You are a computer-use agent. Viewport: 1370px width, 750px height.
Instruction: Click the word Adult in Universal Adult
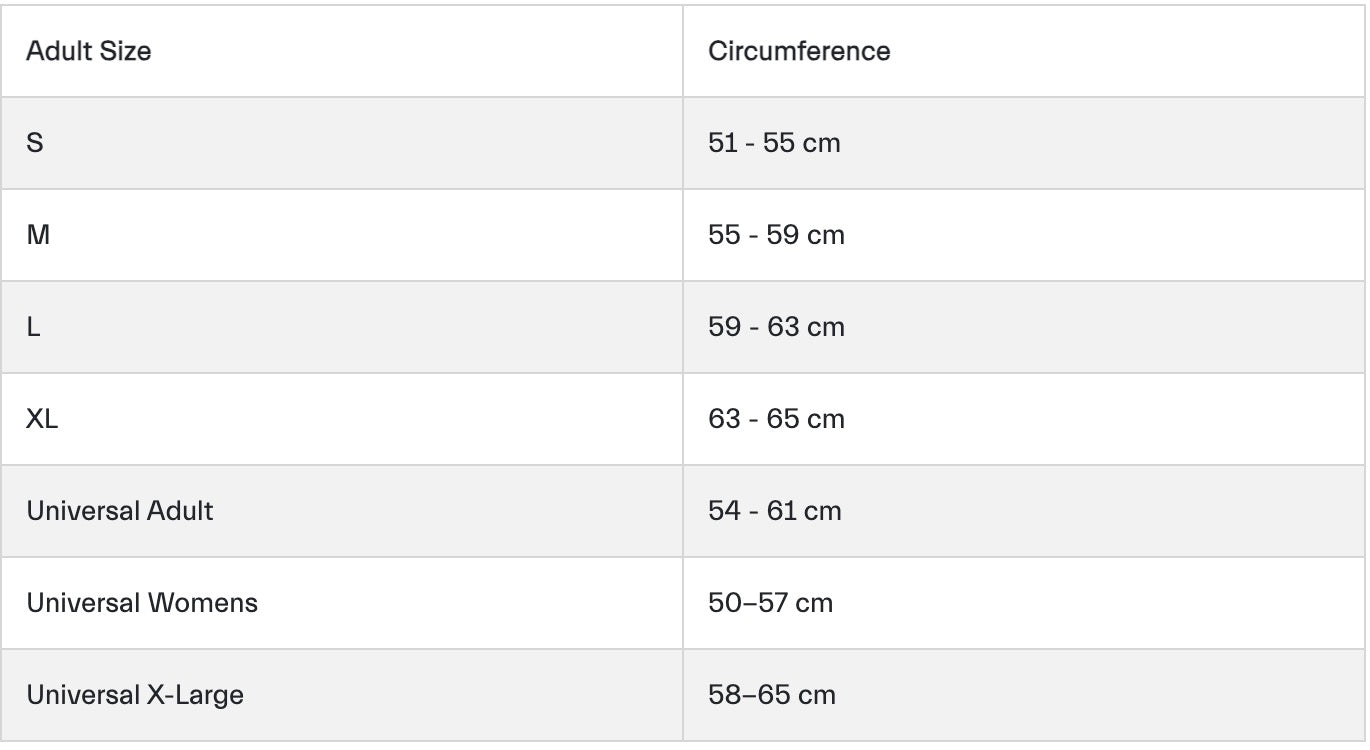pyautogui.click(x=180, y=511)
